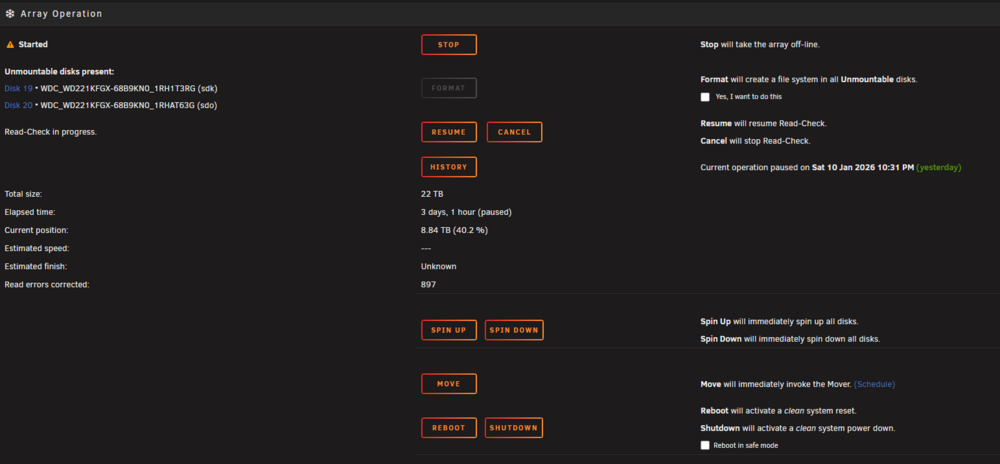Invoke the Mover with MOVE button
Viewport: 1000px width, 464px height.
coord(449,384)
